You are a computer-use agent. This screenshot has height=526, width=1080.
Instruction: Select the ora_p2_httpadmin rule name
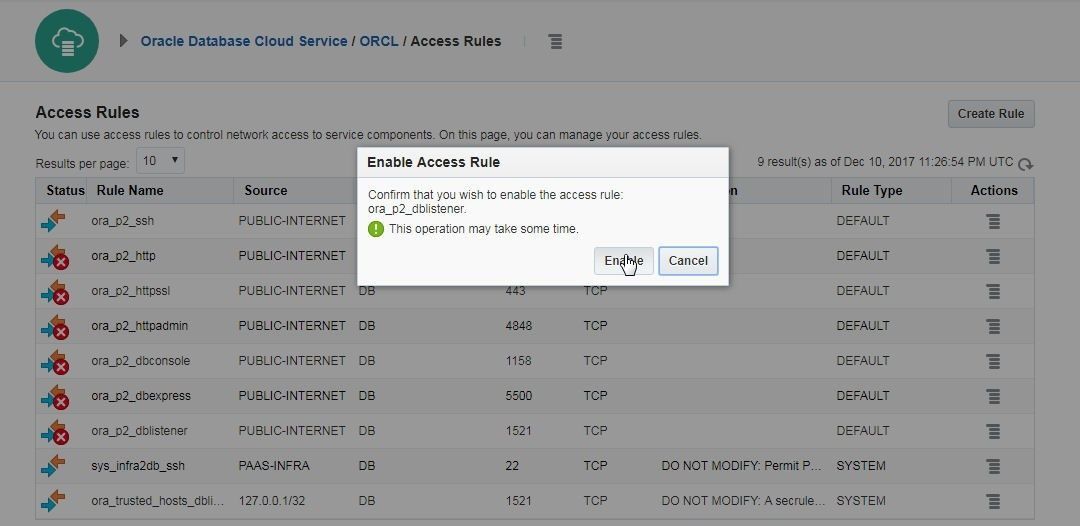140,326
